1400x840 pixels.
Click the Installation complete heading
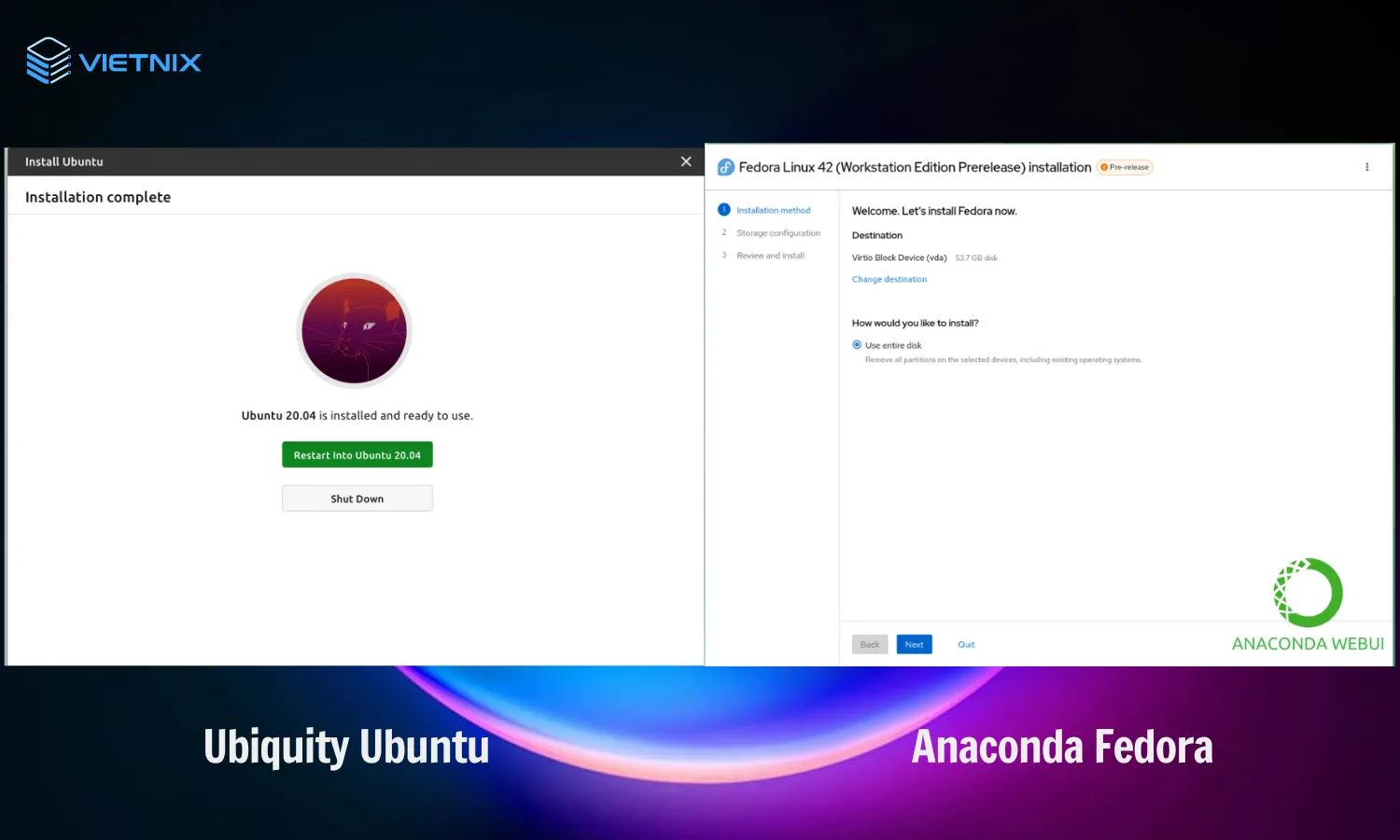[98, 197]
